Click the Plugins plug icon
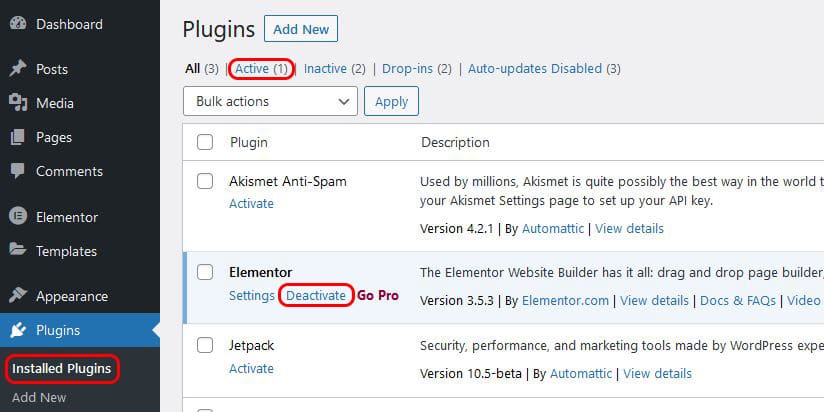 point(18,330)
